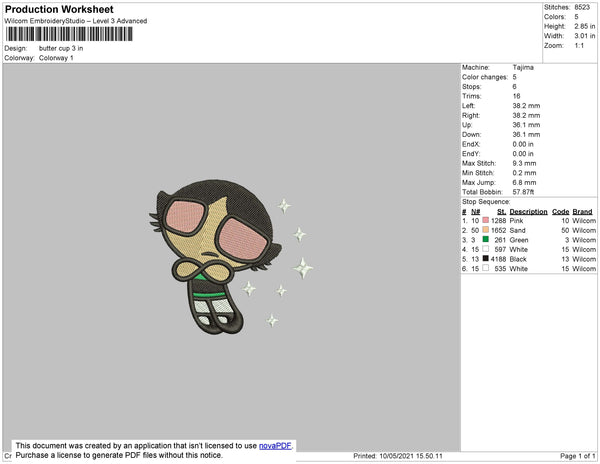Click the White swatch in stop 6 row
Screen dimensions: 600x464
coord(486,268)
